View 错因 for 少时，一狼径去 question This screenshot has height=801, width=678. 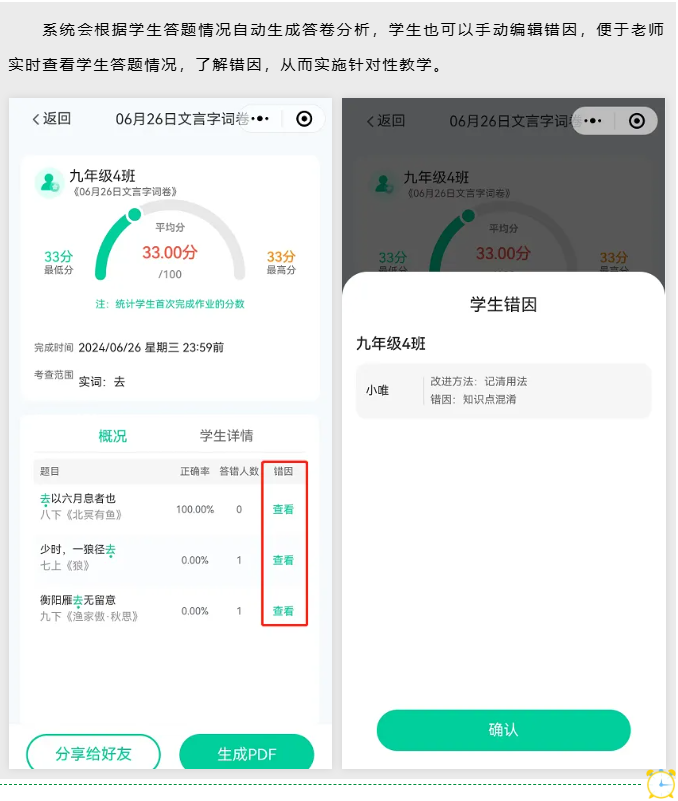(x=283, y=560)
